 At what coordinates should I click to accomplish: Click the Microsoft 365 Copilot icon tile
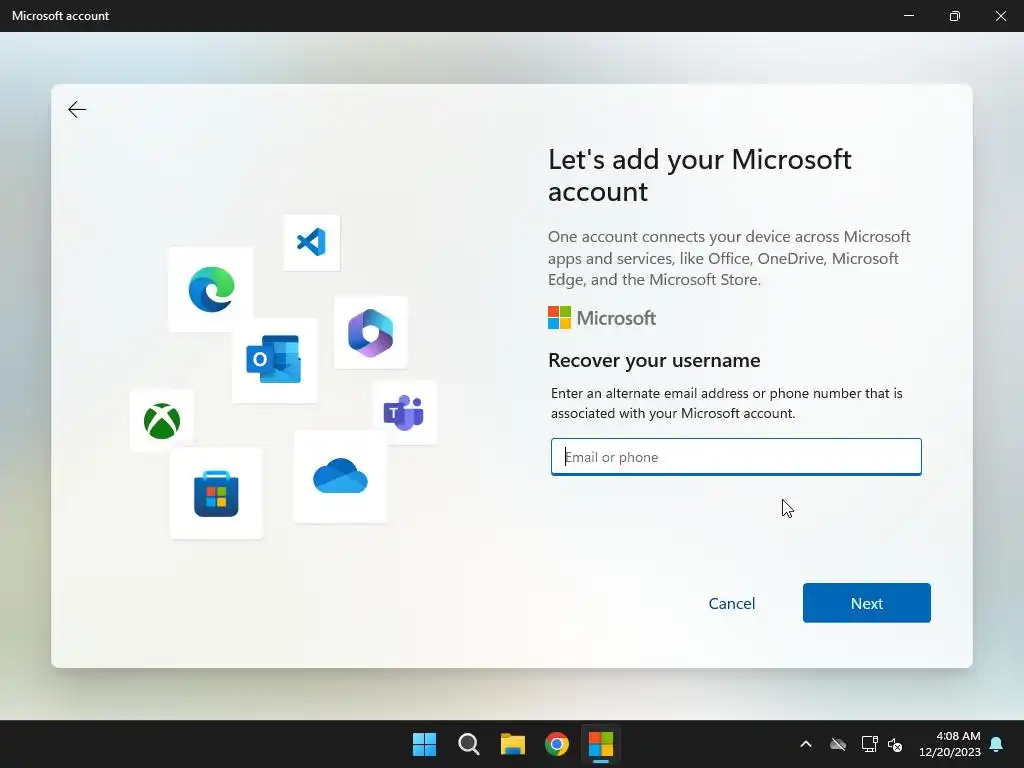(371, 332)
